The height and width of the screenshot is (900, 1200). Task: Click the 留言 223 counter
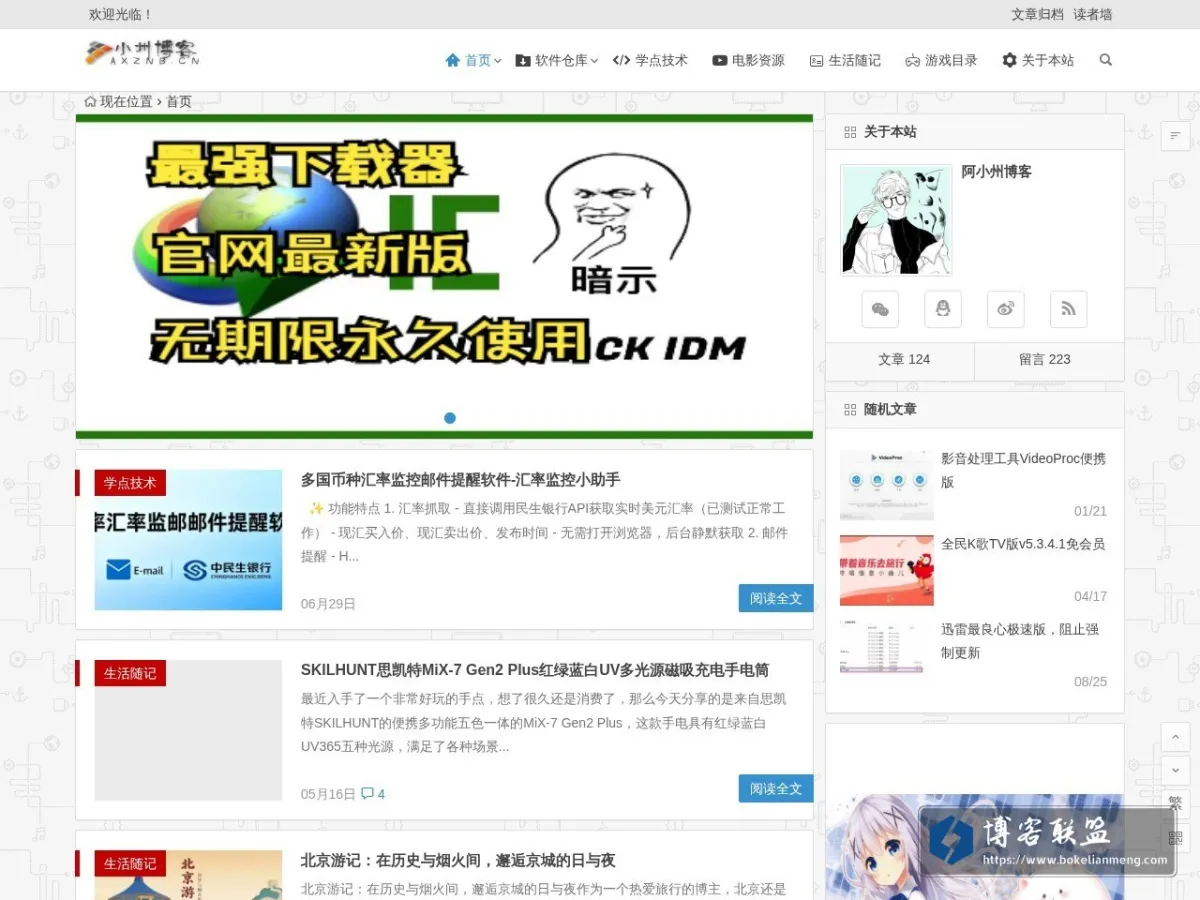click(1045, 359)
